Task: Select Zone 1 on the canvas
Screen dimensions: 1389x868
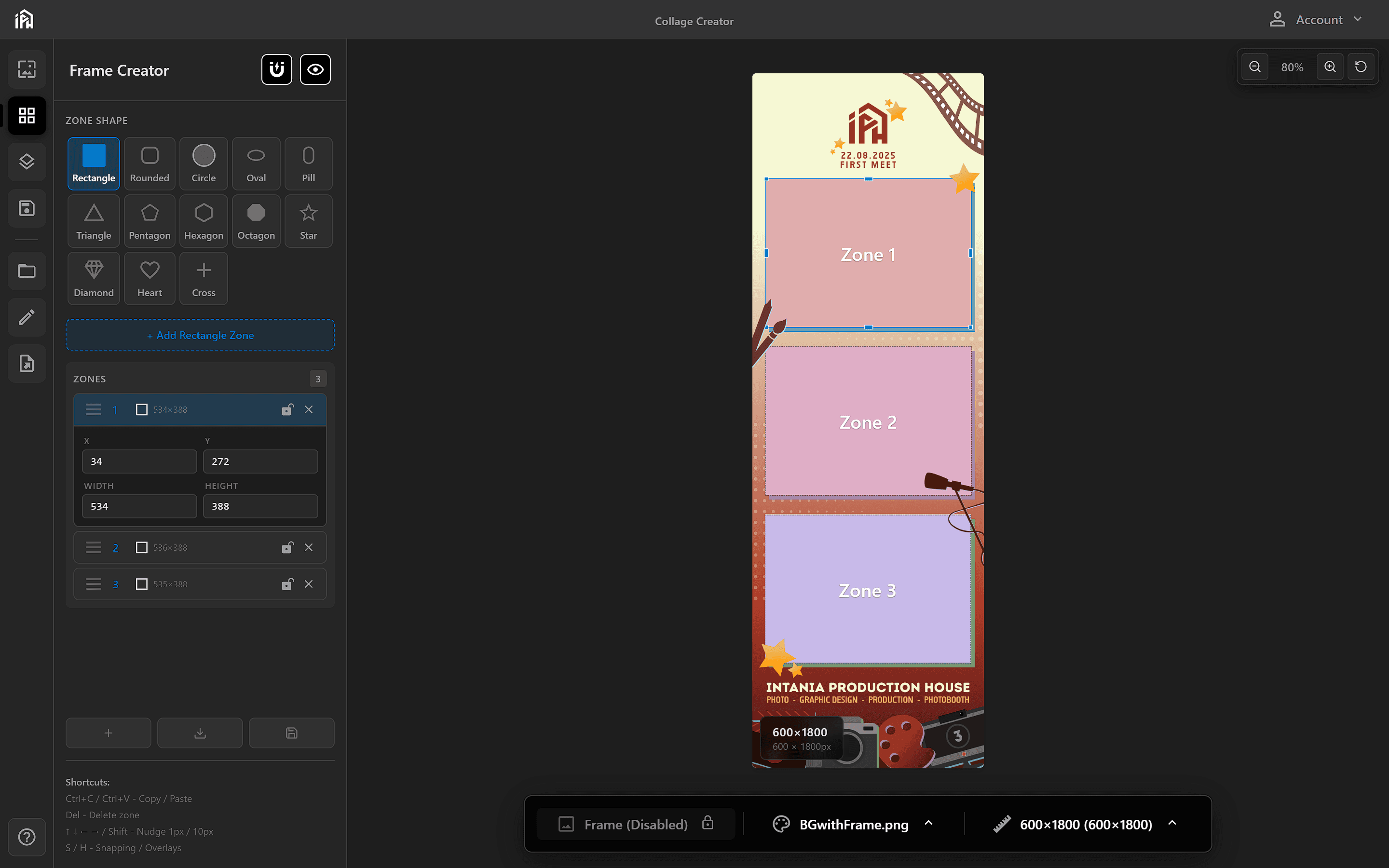Action: coord(868,254)
